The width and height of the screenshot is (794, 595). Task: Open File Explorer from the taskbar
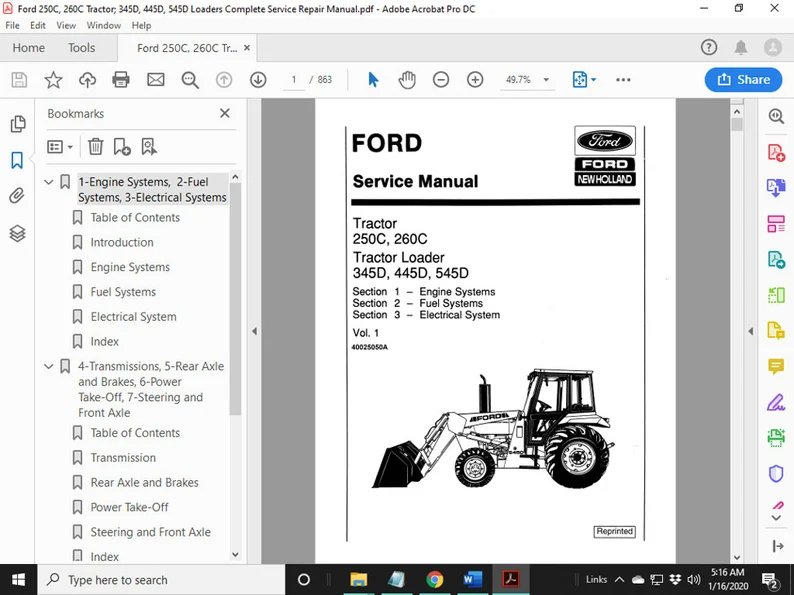point(359,579)
